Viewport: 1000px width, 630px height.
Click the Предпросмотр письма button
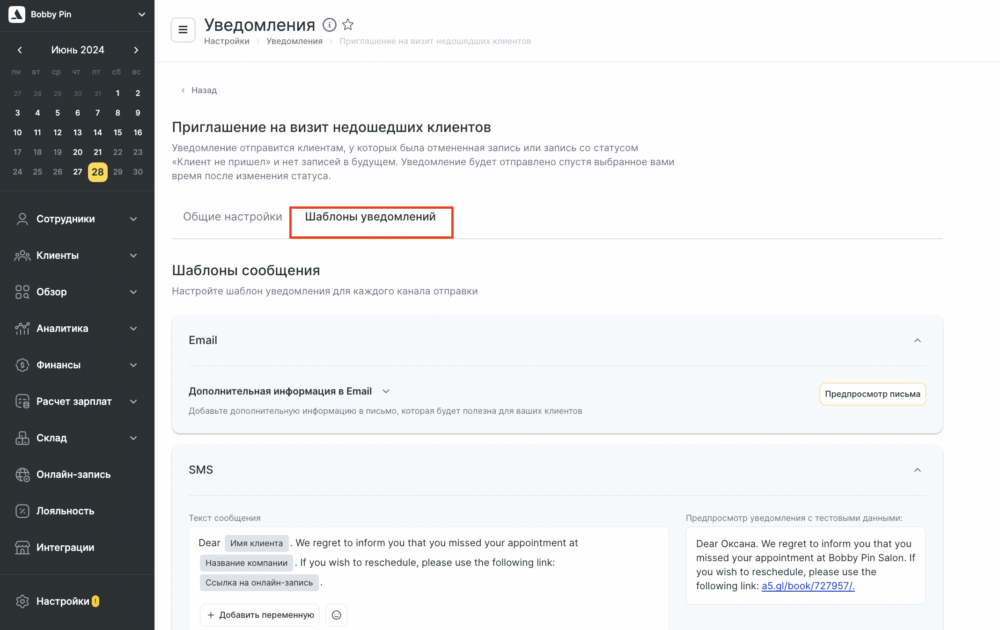pos(872,394)
